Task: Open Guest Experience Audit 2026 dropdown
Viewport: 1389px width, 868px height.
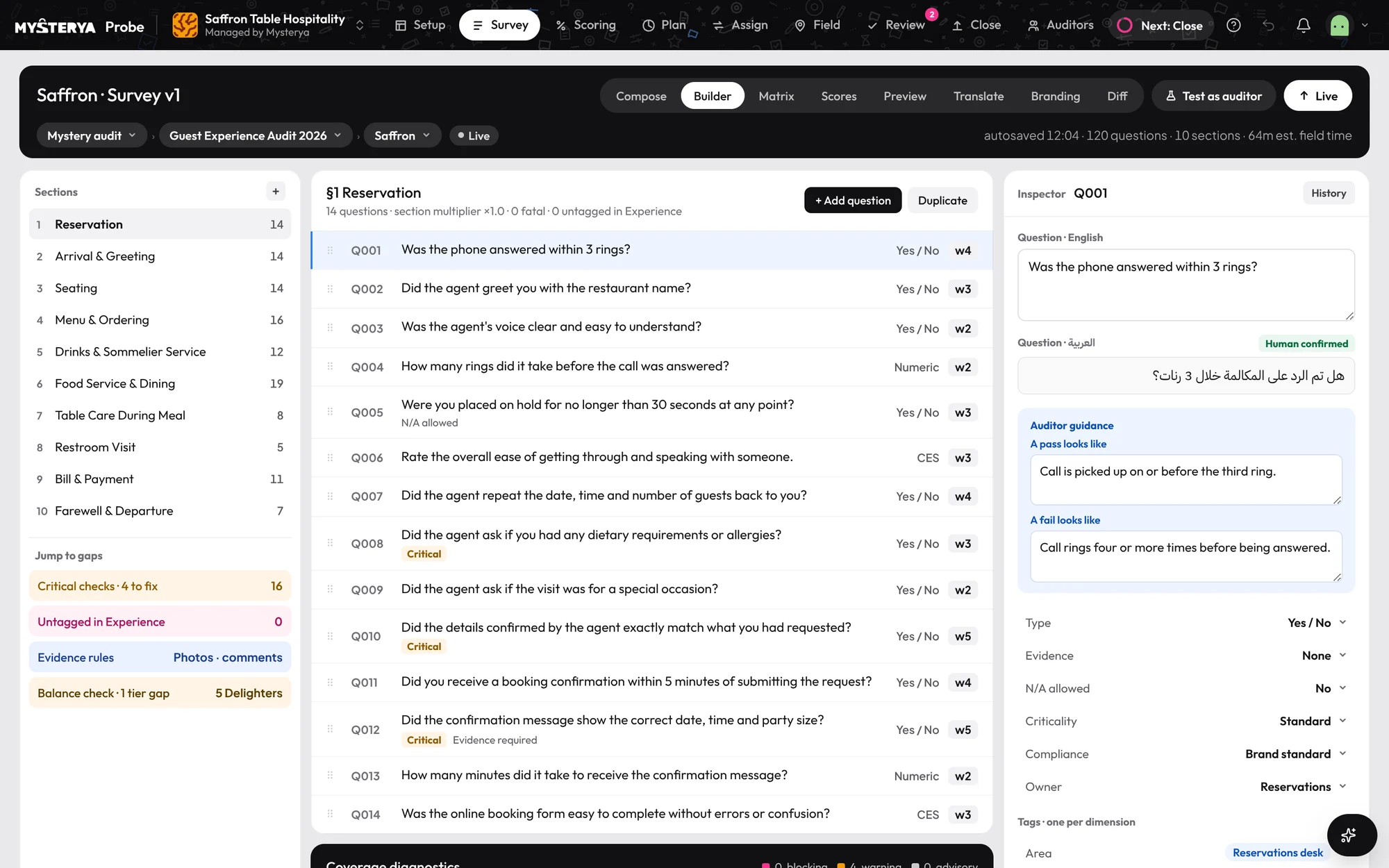Action: pos(255,135)
